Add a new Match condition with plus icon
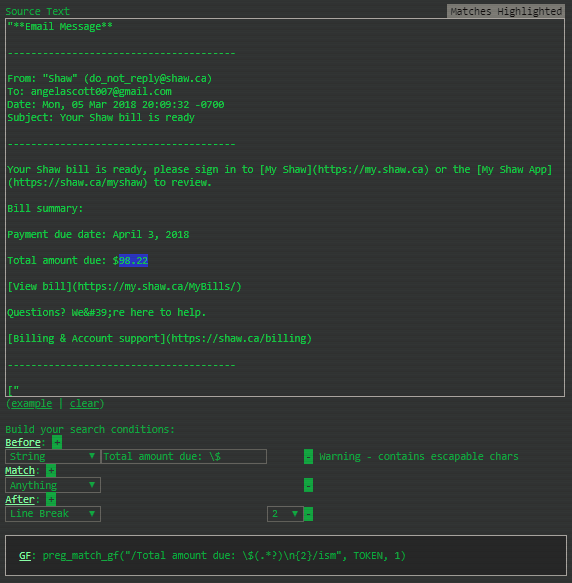Screen dimensions: 572x583 pos(51,471)
